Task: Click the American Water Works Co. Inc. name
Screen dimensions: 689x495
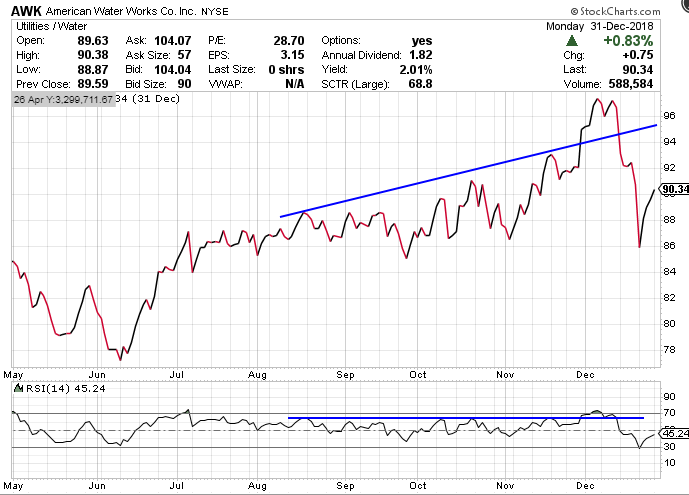Action: tap(121, 11)
